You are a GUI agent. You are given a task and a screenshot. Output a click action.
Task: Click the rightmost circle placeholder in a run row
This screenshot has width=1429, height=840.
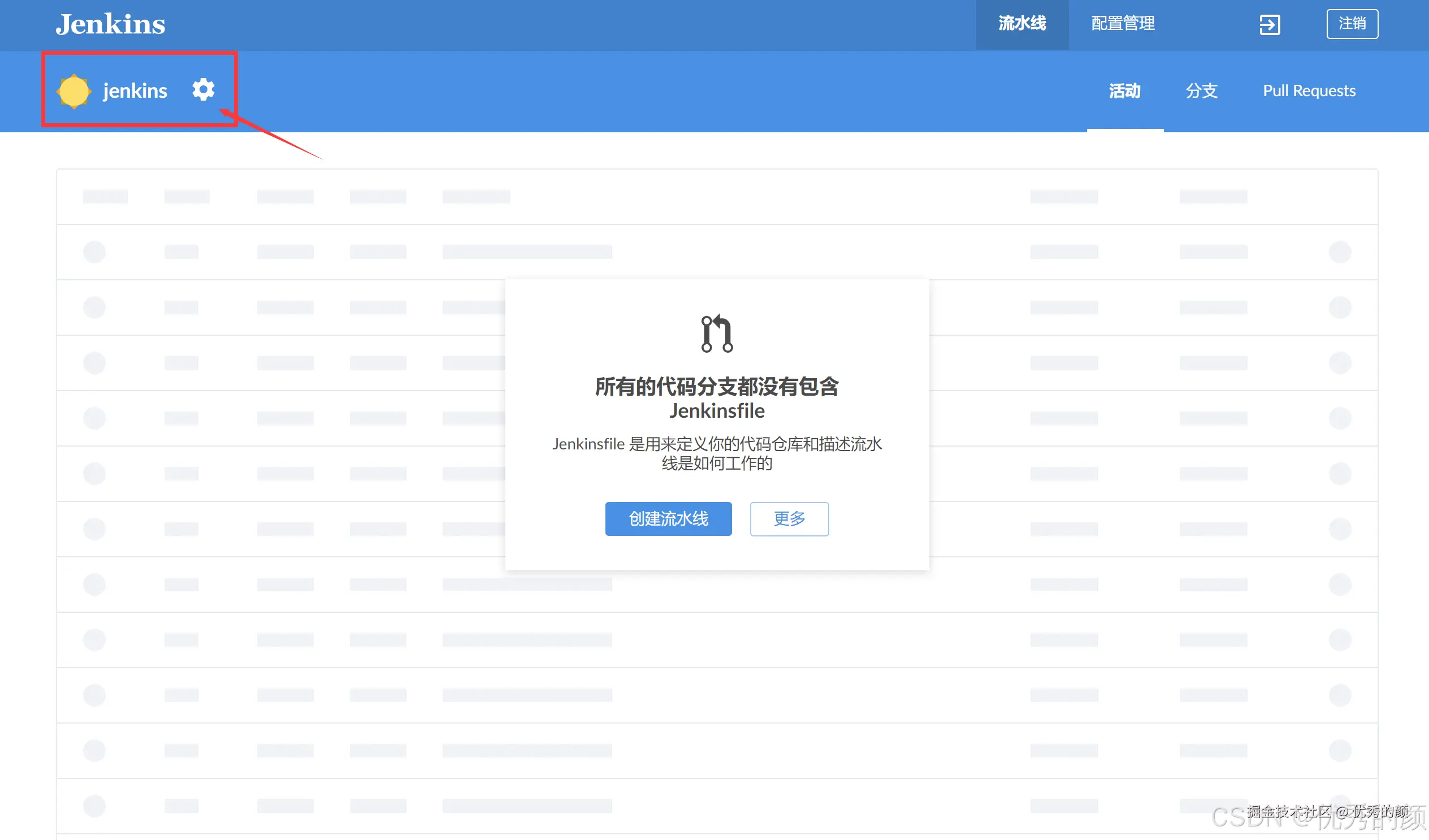[1341, 251]
